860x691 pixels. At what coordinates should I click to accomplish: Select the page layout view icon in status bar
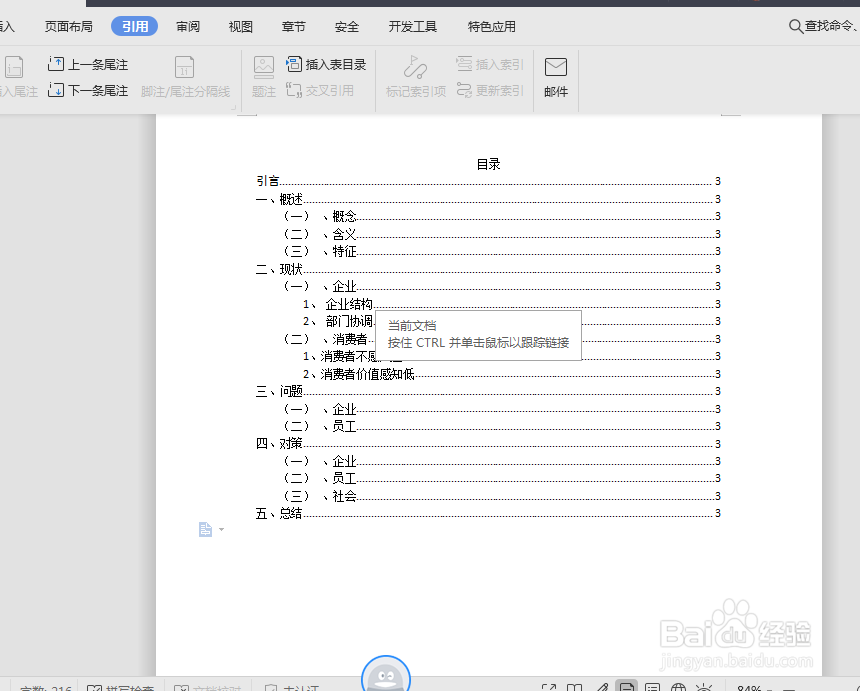(627, 686)
